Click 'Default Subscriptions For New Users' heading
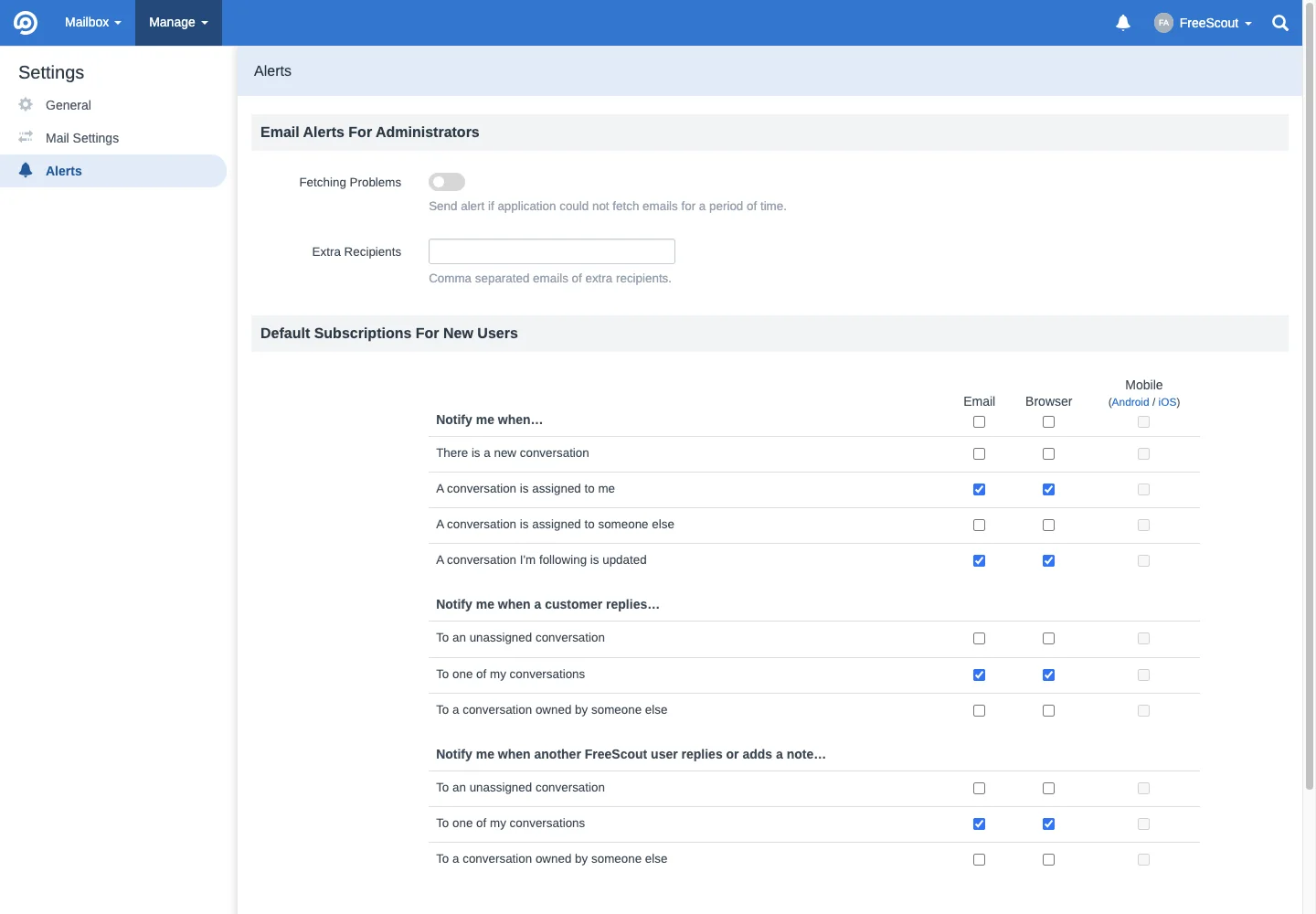The height and width of the screenshot is (914, 1316). pos(389,334)
